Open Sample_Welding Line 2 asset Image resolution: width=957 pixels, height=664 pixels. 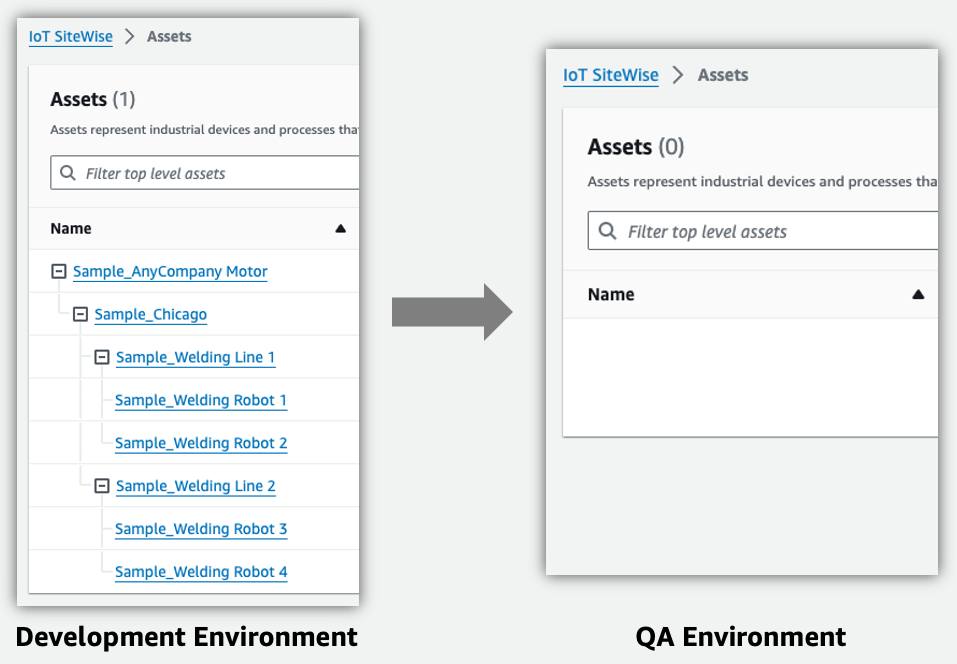[x=195, y=487]
